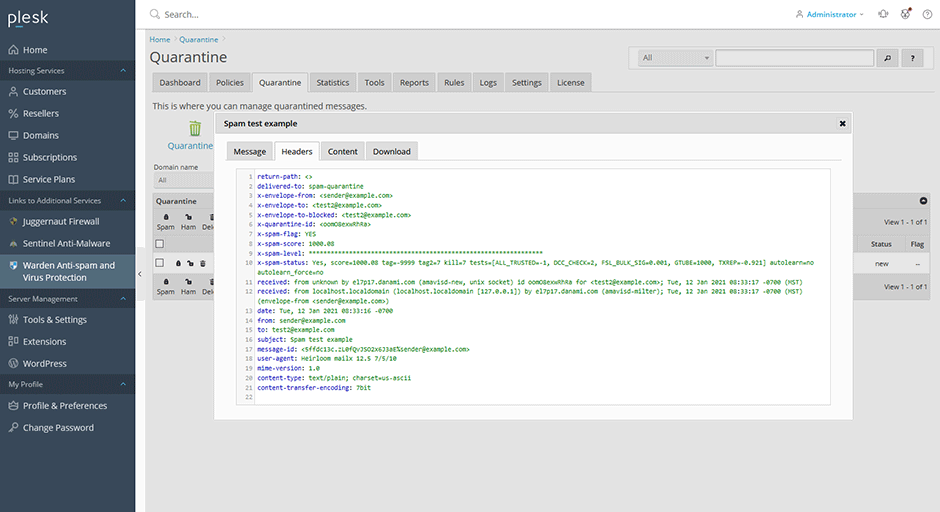The height and width of the screenshot is (512, 940).
Task: Open the All filter dropdown near search
Action: tap(675, 58)
